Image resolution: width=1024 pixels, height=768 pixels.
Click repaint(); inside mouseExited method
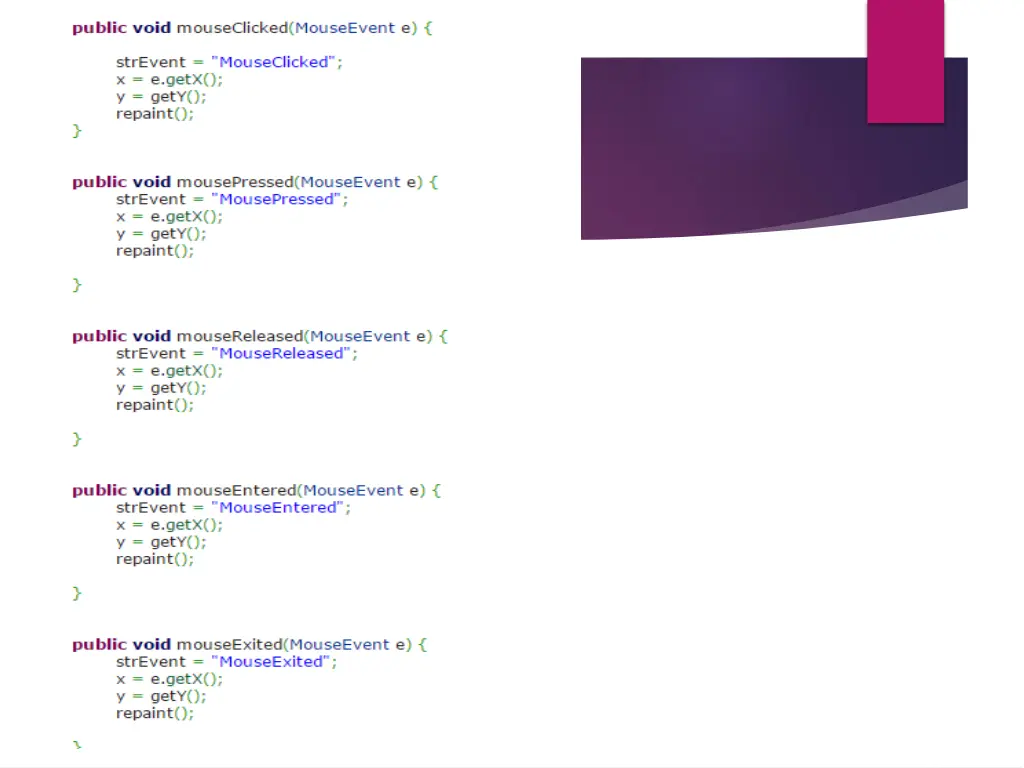(x=155, y=713)
